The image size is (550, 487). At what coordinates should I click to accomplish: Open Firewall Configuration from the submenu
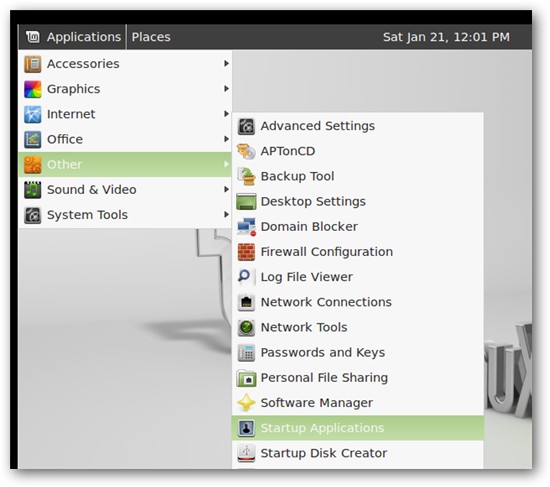click(x=358, y=252)
